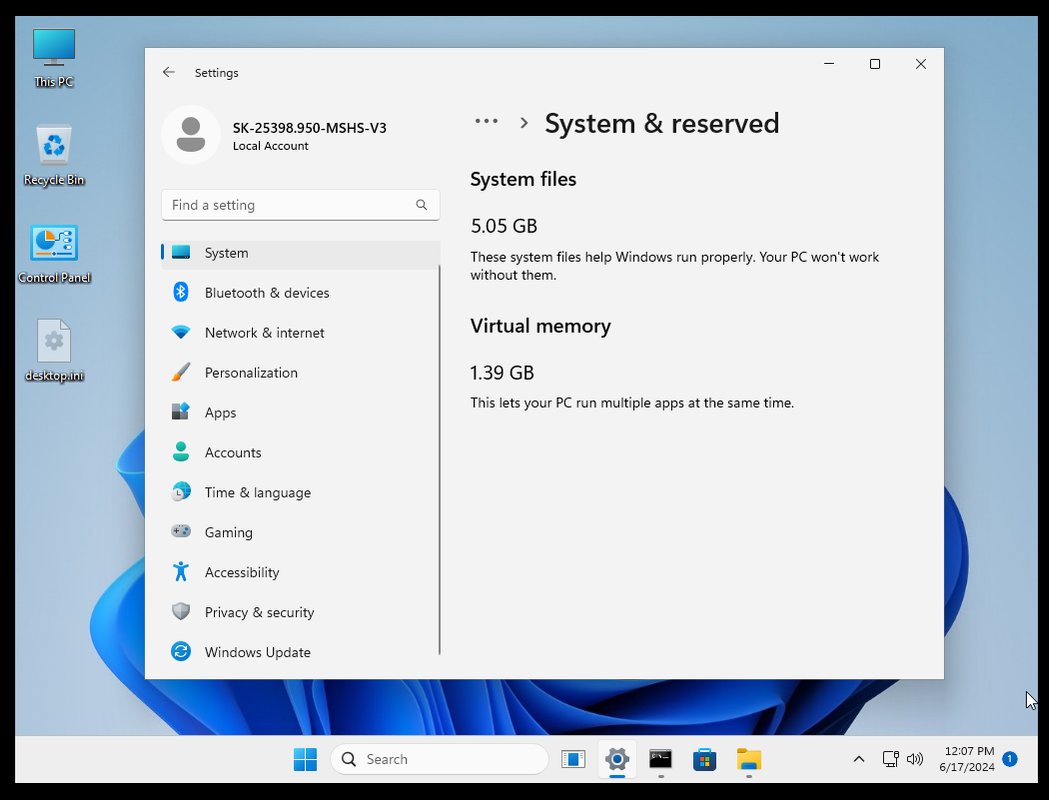Select the Recycle Bin desktop icon

point(54,155)
